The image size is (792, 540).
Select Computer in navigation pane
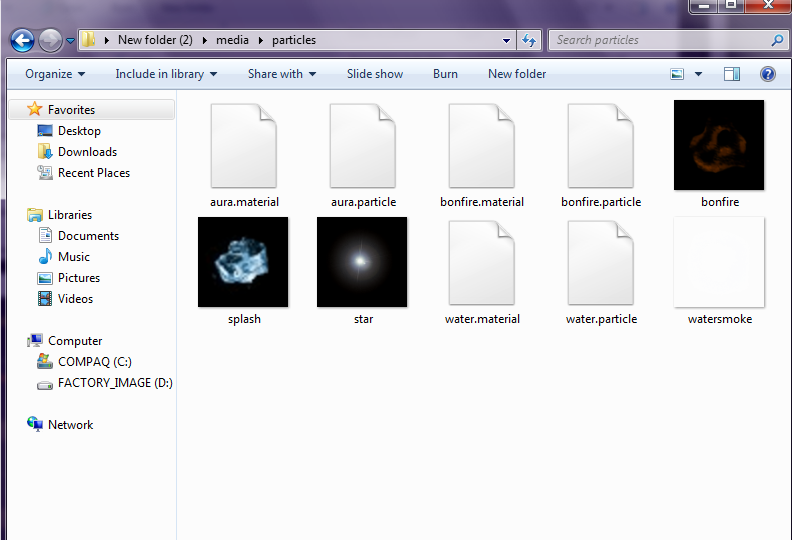[75, 341]
